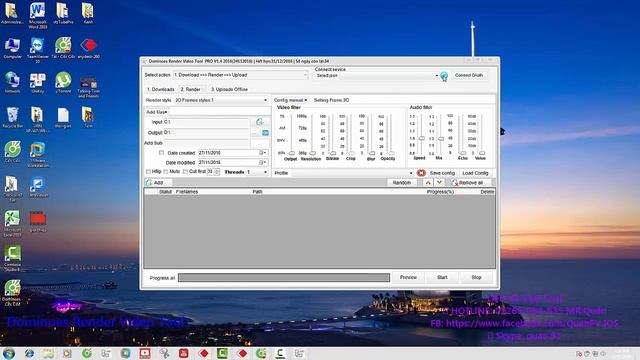640x360 pixels.
Task: Click the Filenames column header
Action: tap(187, 192)
